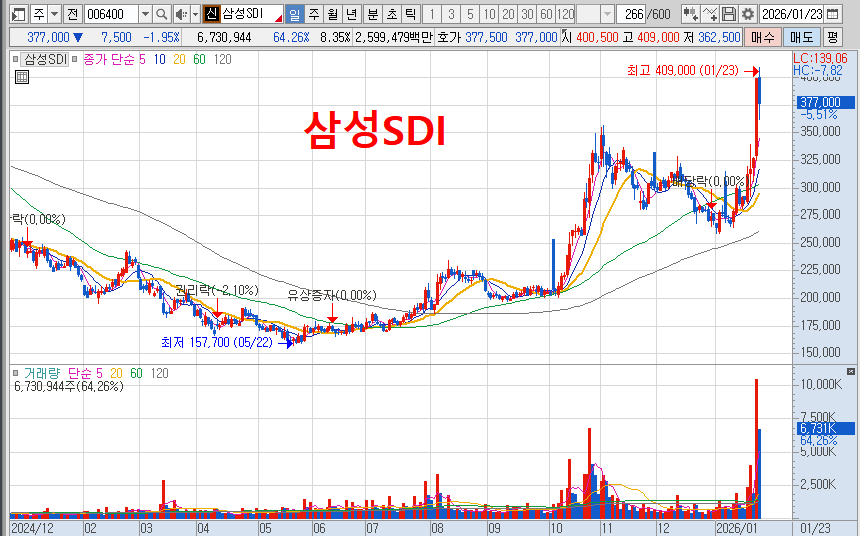Select the 5 interval button
Viewport: 860px width, 536px height.
click(470, 14)
